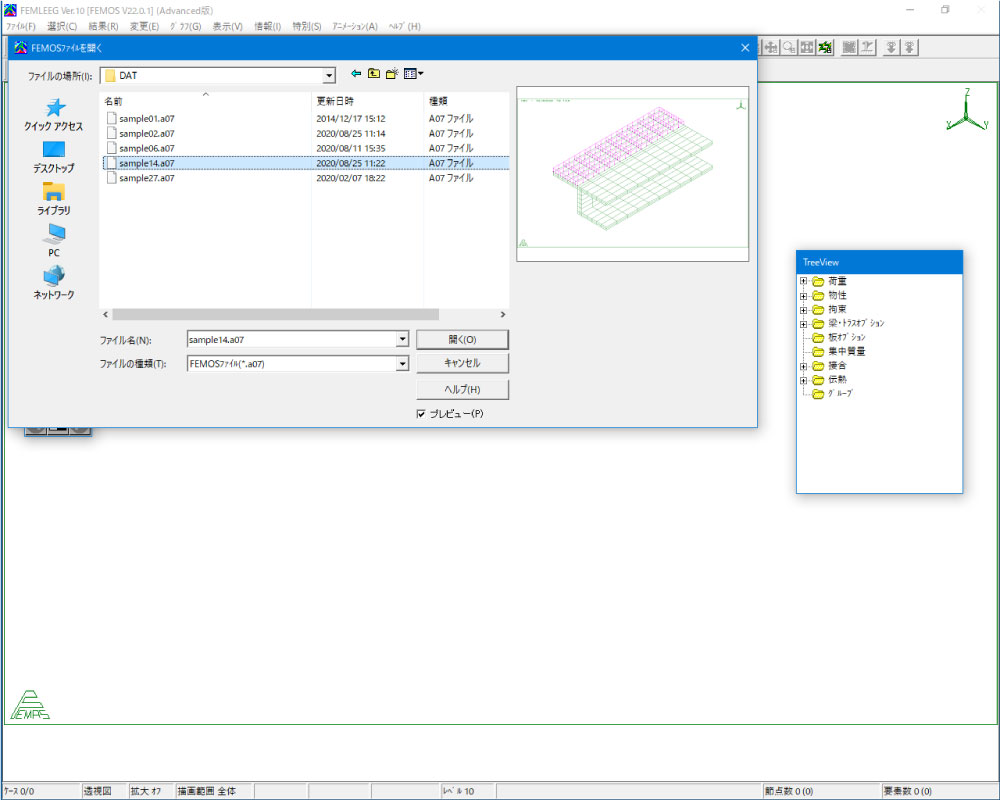Click the 荷重 folder icon in TreeView

pyautogui.click(x=818, y=281)
